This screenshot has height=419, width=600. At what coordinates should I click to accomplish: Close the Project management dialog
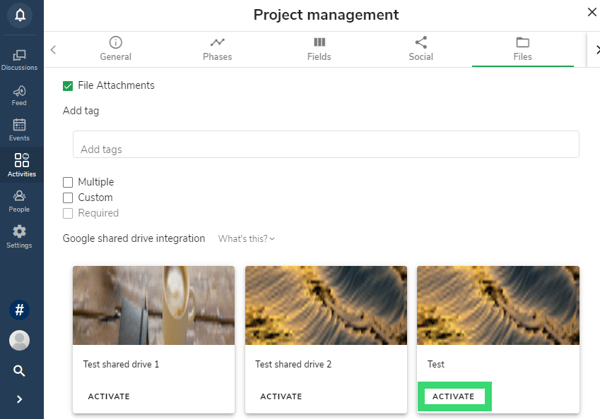point(592,12)
